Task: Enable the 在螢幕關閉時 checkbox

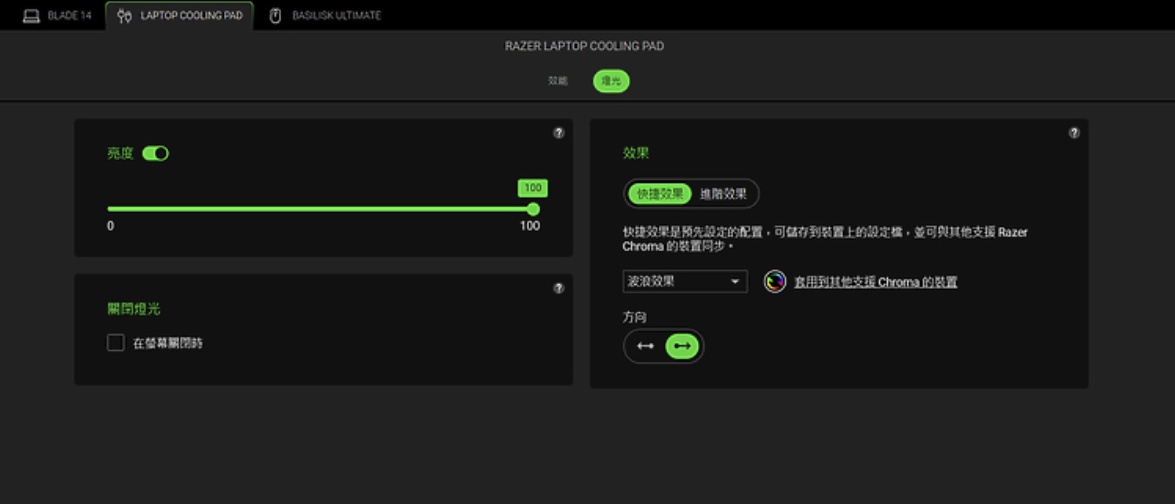Action: coord(115,343)
